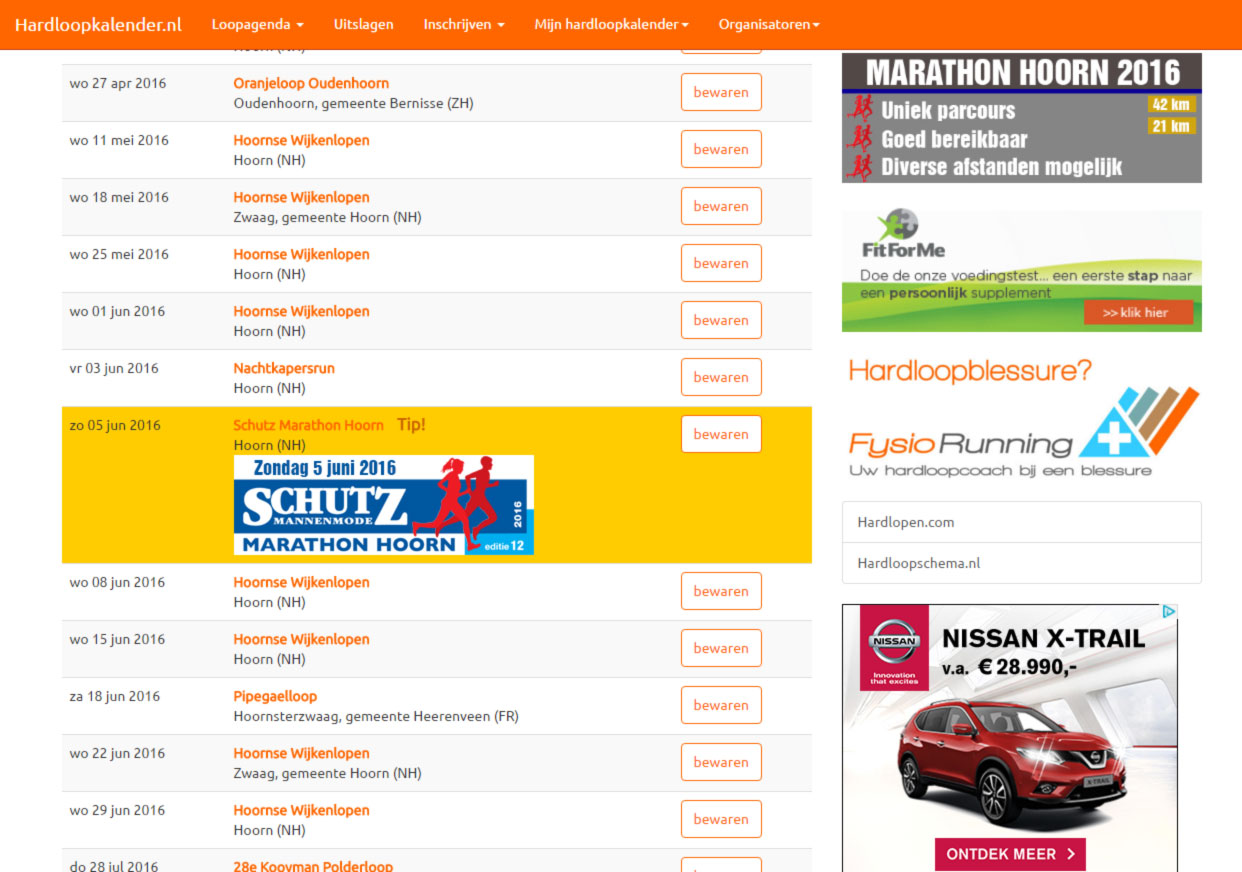The width and height of the screenshot is (1242, 872).
Task: Click the Marathon Hoorn 2016 banner ad
Action: tap(1021, 118)
